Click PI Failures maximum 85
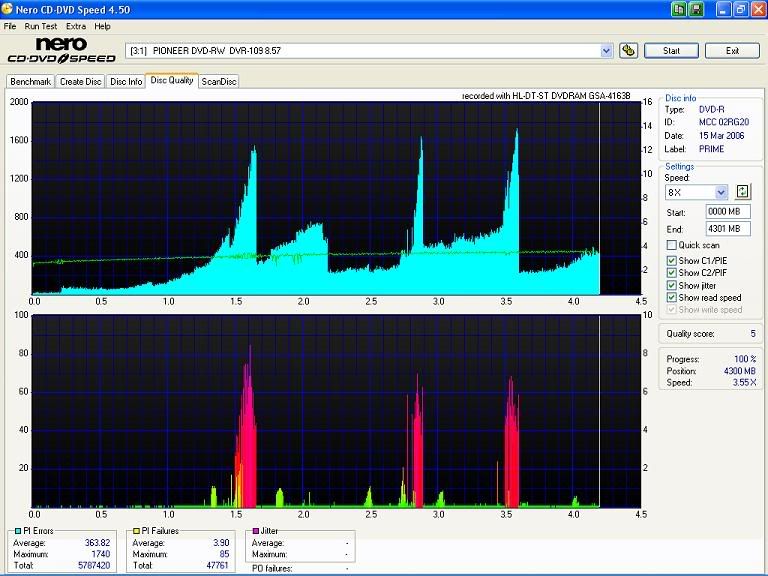This screenshot has width=768, height=576. click(x=224, y=554)
